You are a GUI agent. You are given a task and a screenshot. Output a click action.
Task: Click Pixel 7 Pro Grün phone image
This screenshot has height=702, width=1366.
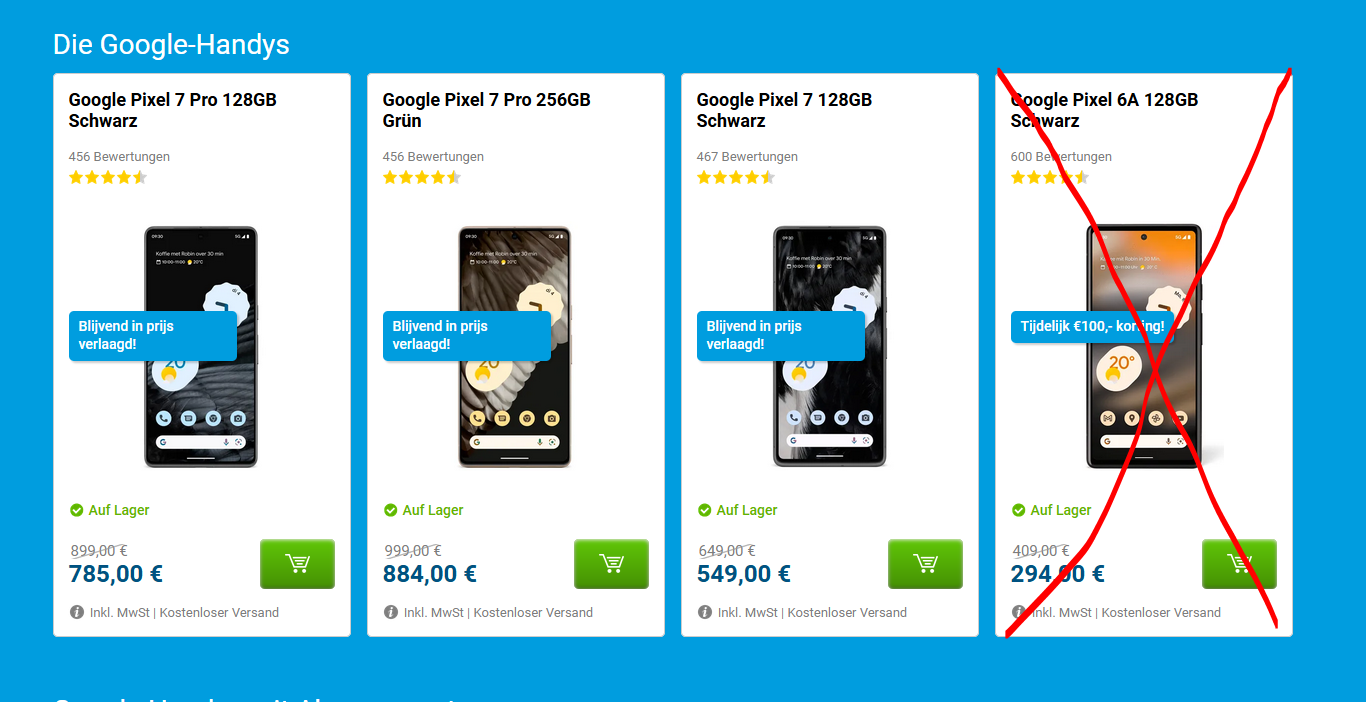515,346
